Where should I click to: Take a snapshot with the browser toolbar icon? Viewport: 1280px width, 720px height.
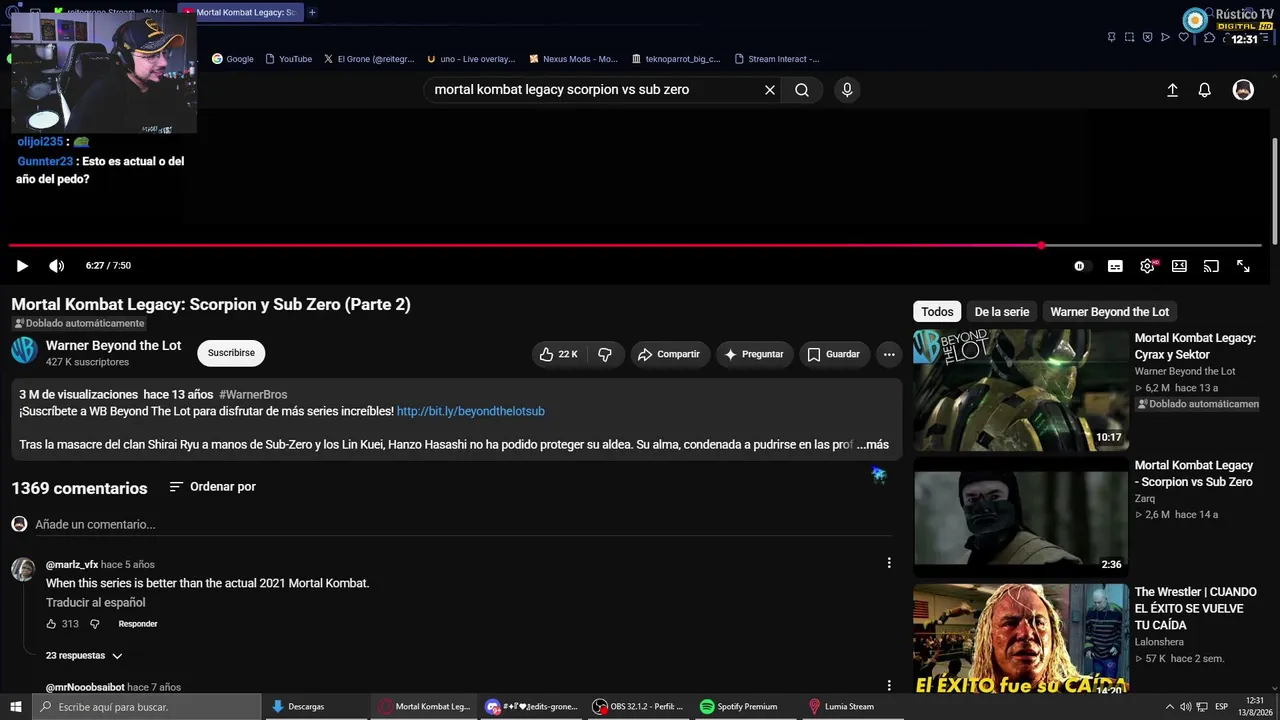1129,37
